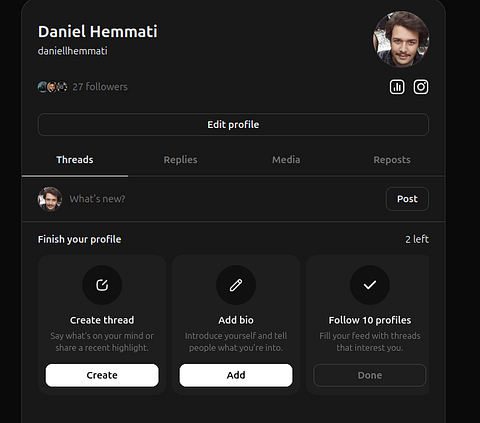Open the Instagram profile icon
The image size is (480, 423).
(421, 87)
